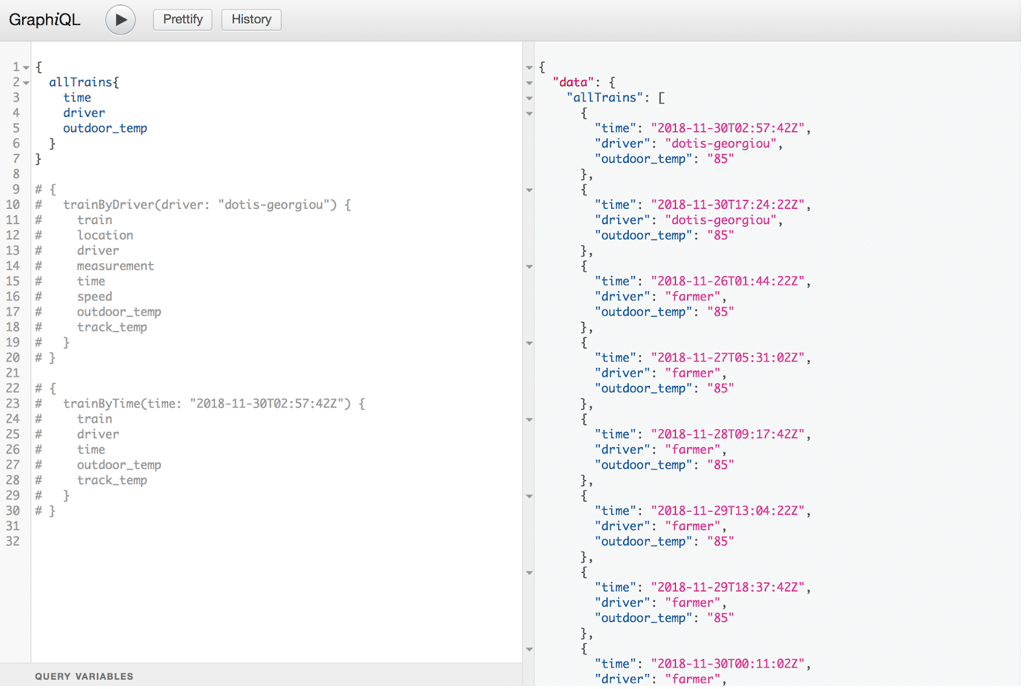
Task: Place cursor on outdoor_temp in line 5
Action: 105,128
